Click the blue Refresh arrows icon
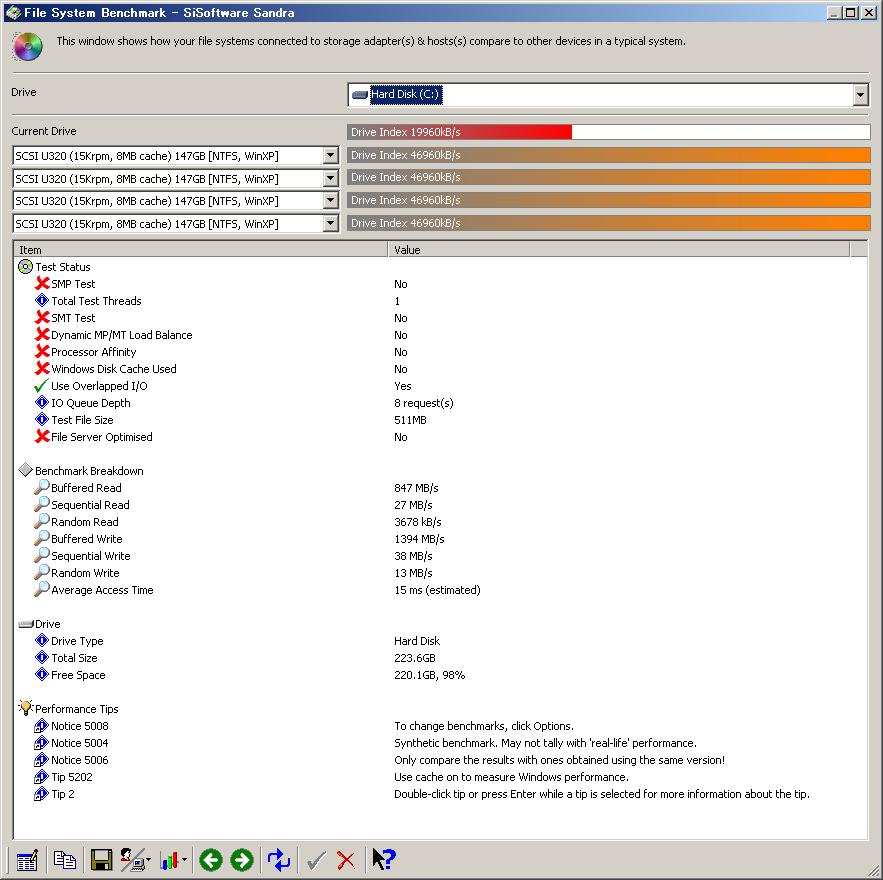This screenshot has width=883, height=880. coord(279,860)
